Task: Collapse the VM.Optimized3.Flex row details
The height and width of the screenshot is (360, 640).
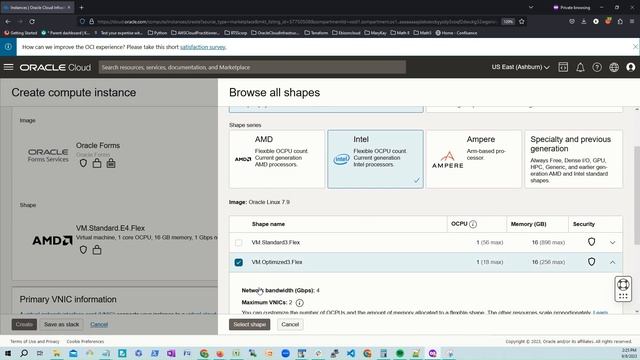Action: coord(612,262)
